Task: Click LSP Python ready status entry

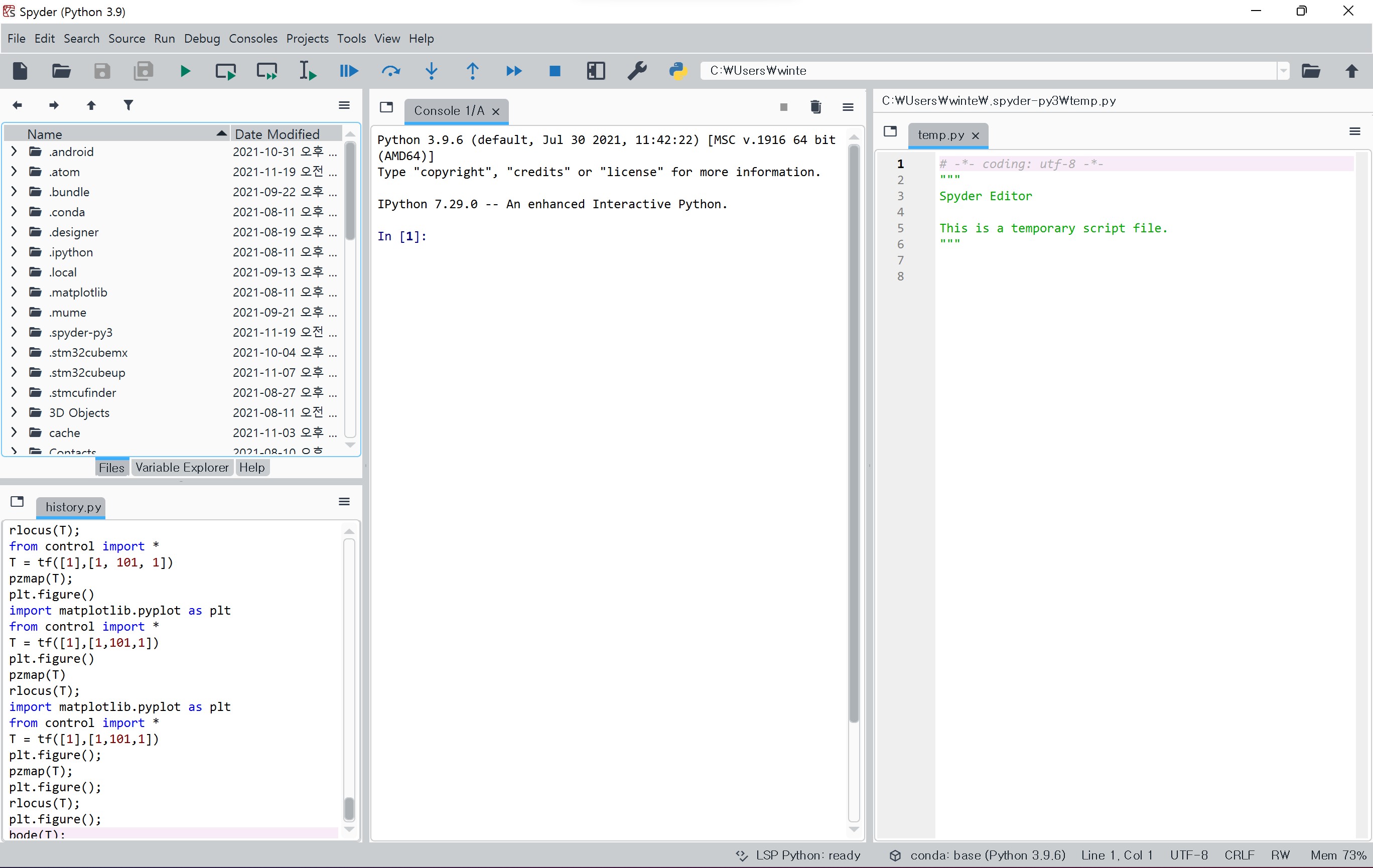Action: coord(798,855)
